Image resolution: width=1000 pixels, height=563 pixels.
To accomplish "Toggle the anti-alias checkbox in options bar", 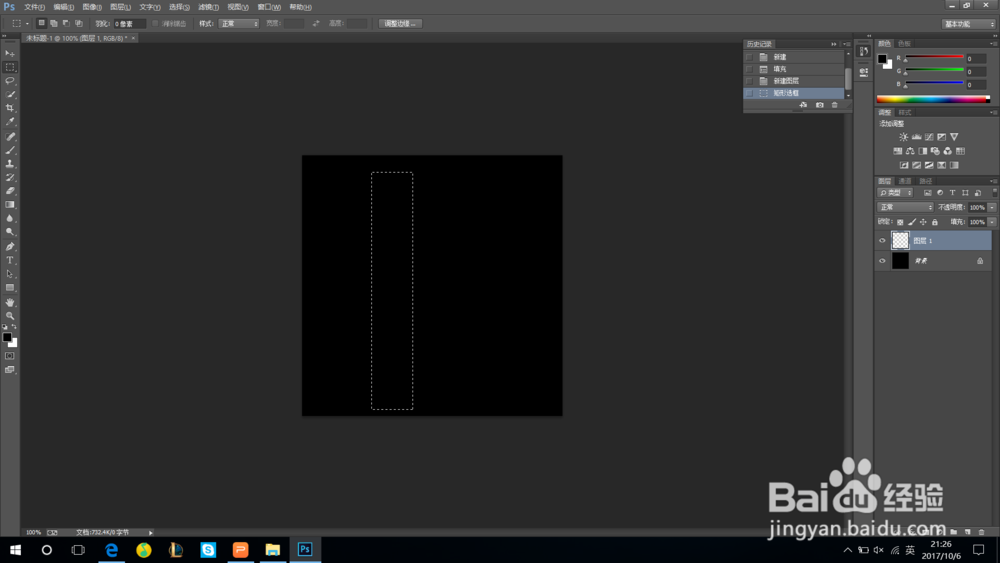I will (155, 24).
